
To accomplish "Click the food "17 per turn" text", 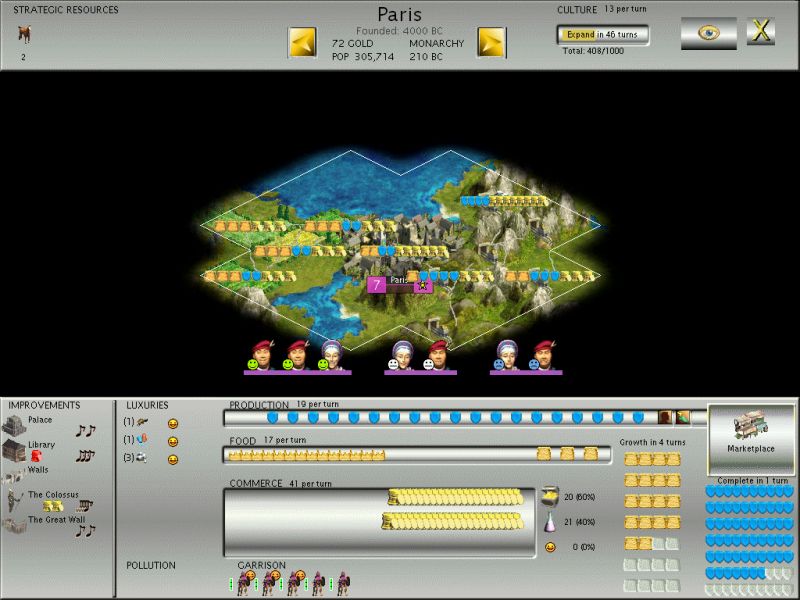I will tap(285, 440).
